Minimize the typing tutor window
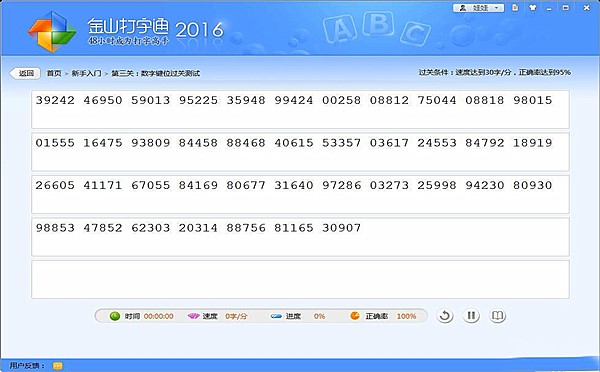This screenshot has width=600, height=372. coord(549,8)
